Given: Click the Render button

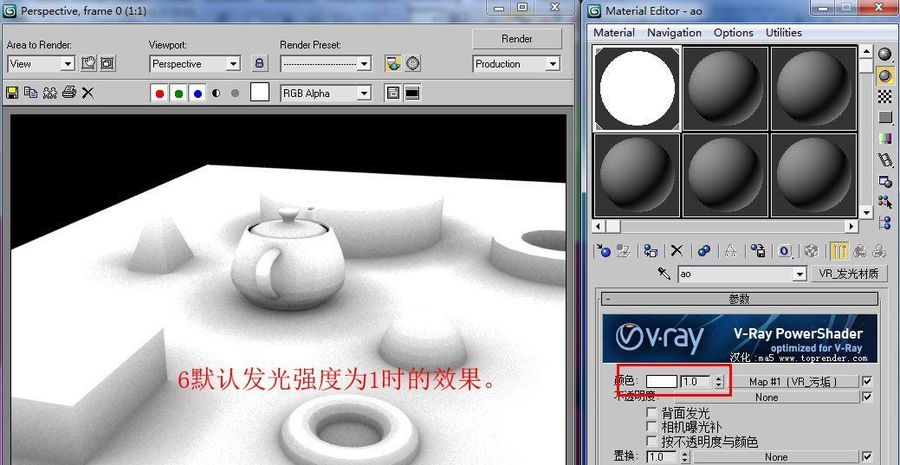Looking at the screenshot, I should click(x=517, y=38).
